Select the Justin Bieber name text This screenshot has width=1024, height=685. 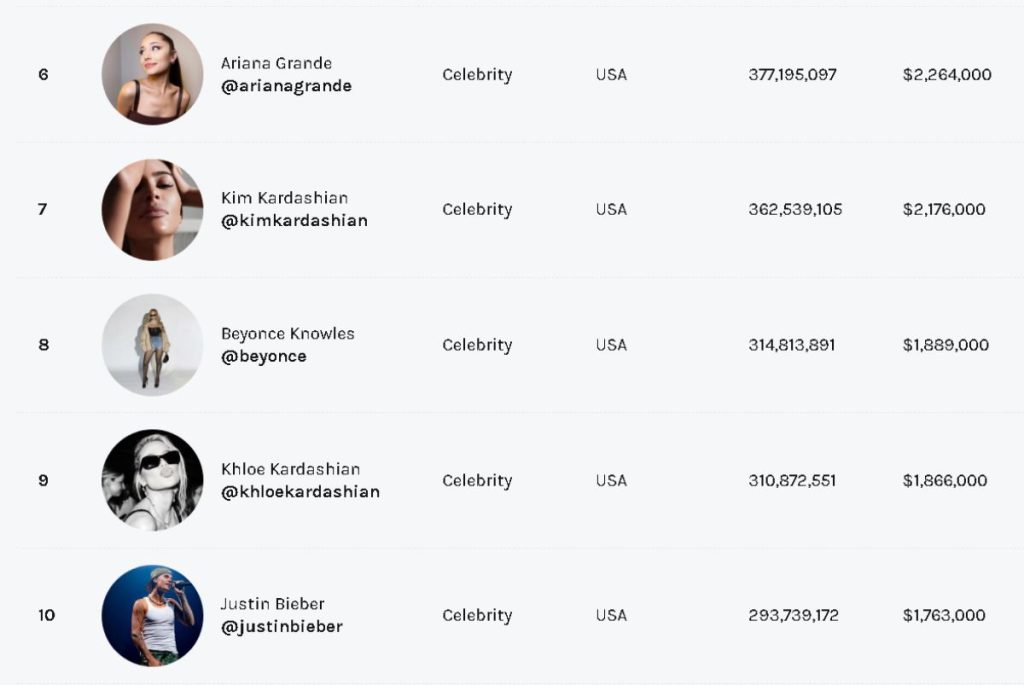tap(272, 604)
